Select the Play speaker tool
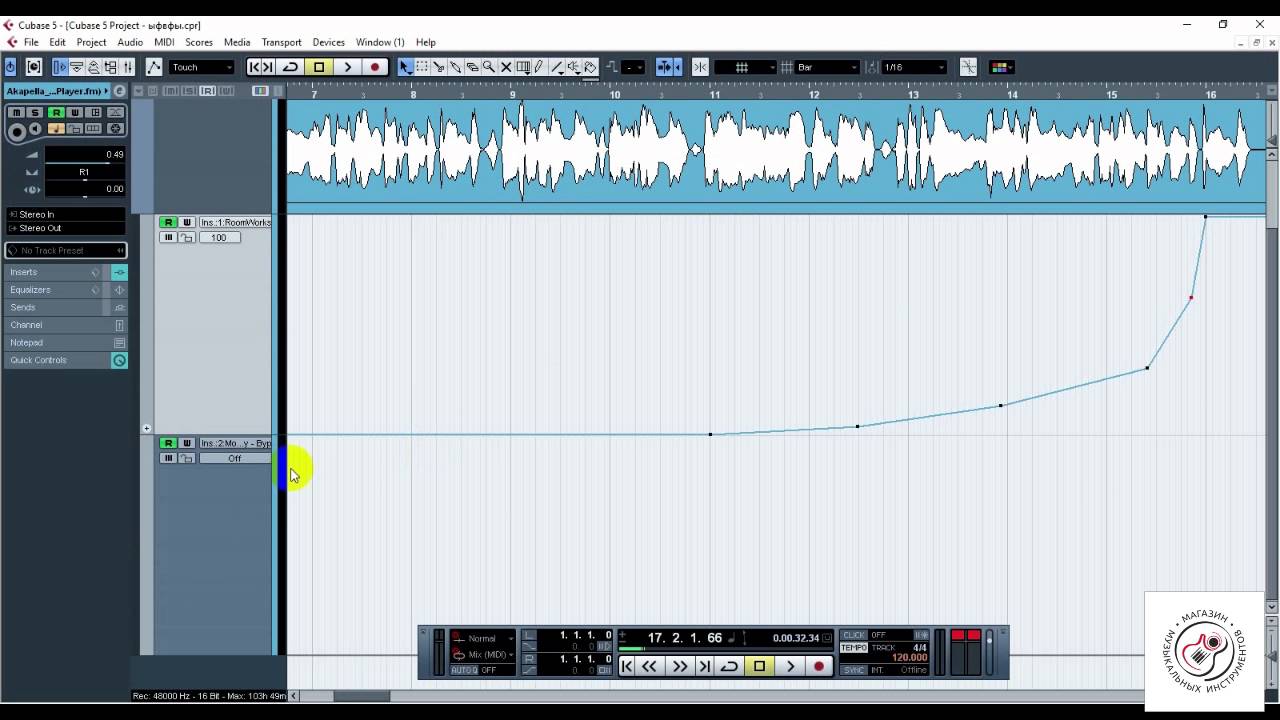The height and width of the screenshot is (720, 1280). (x=574, y=67)
